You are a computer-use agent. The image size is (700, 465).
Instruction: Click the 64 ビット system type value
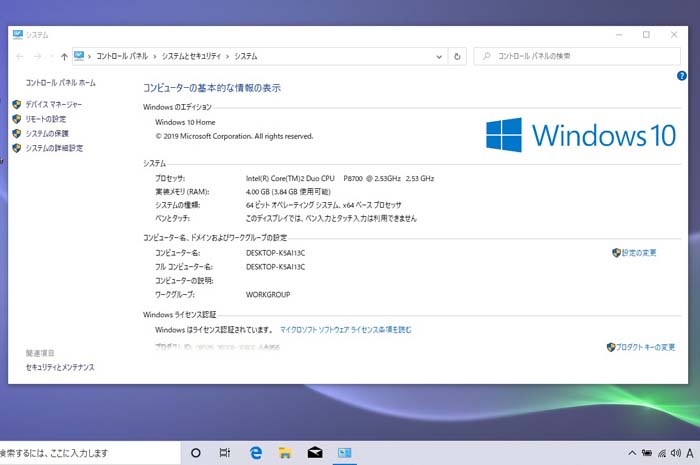click(x=324, y=205)
